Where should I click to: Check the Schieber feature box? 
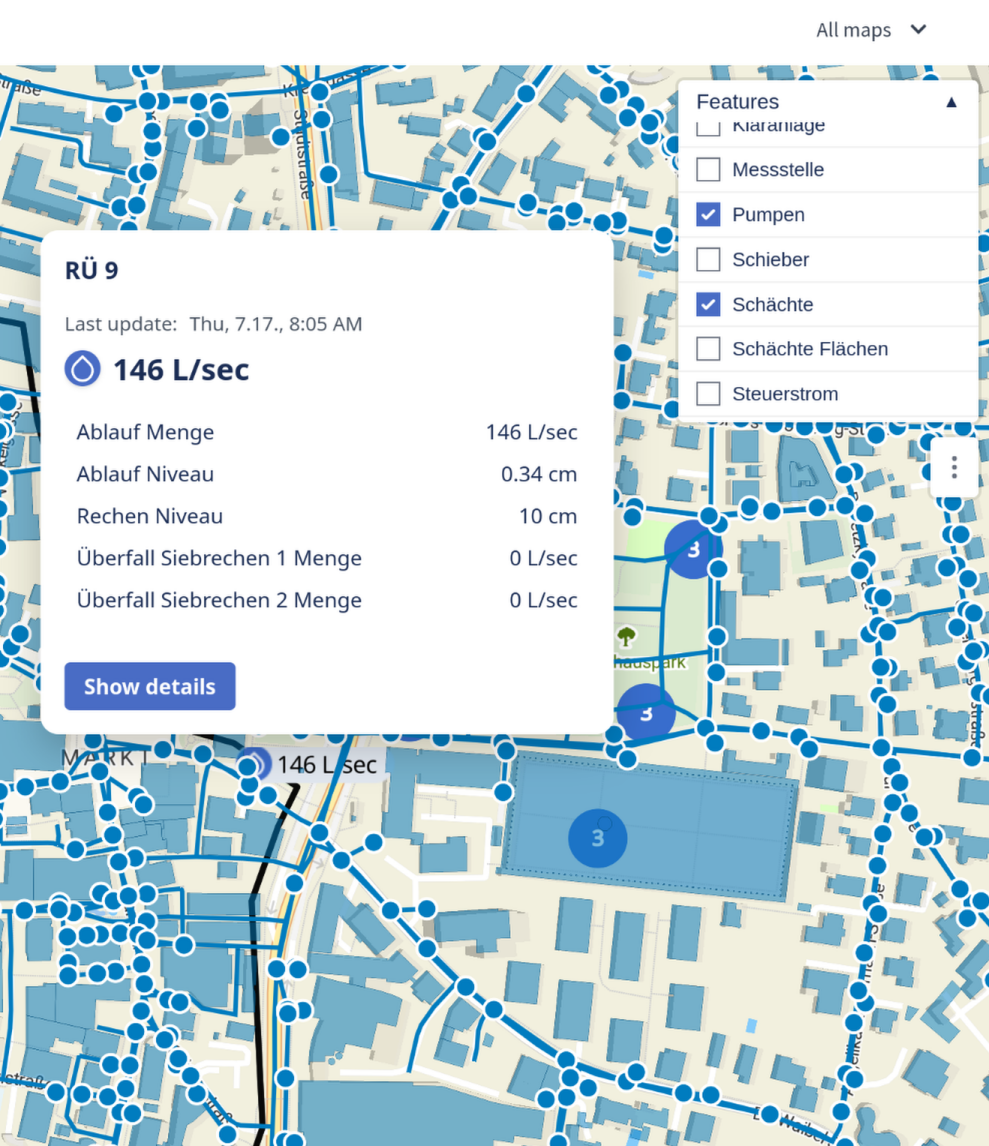(707, 259)
